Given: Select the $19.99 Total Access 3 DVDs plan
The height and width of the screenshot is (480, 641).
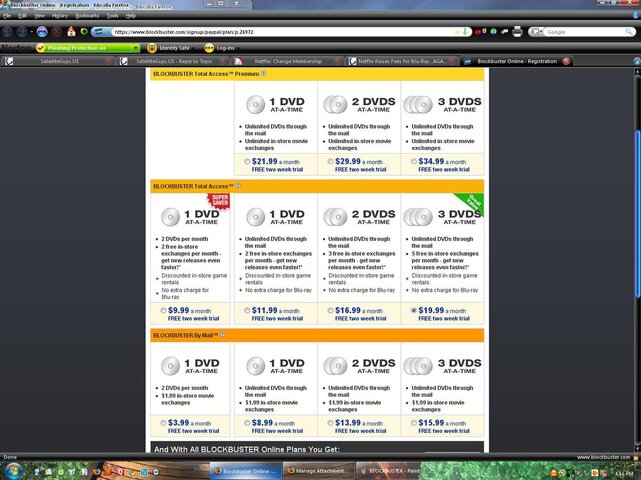Looking at the screenshot, I should coord(414,311).
